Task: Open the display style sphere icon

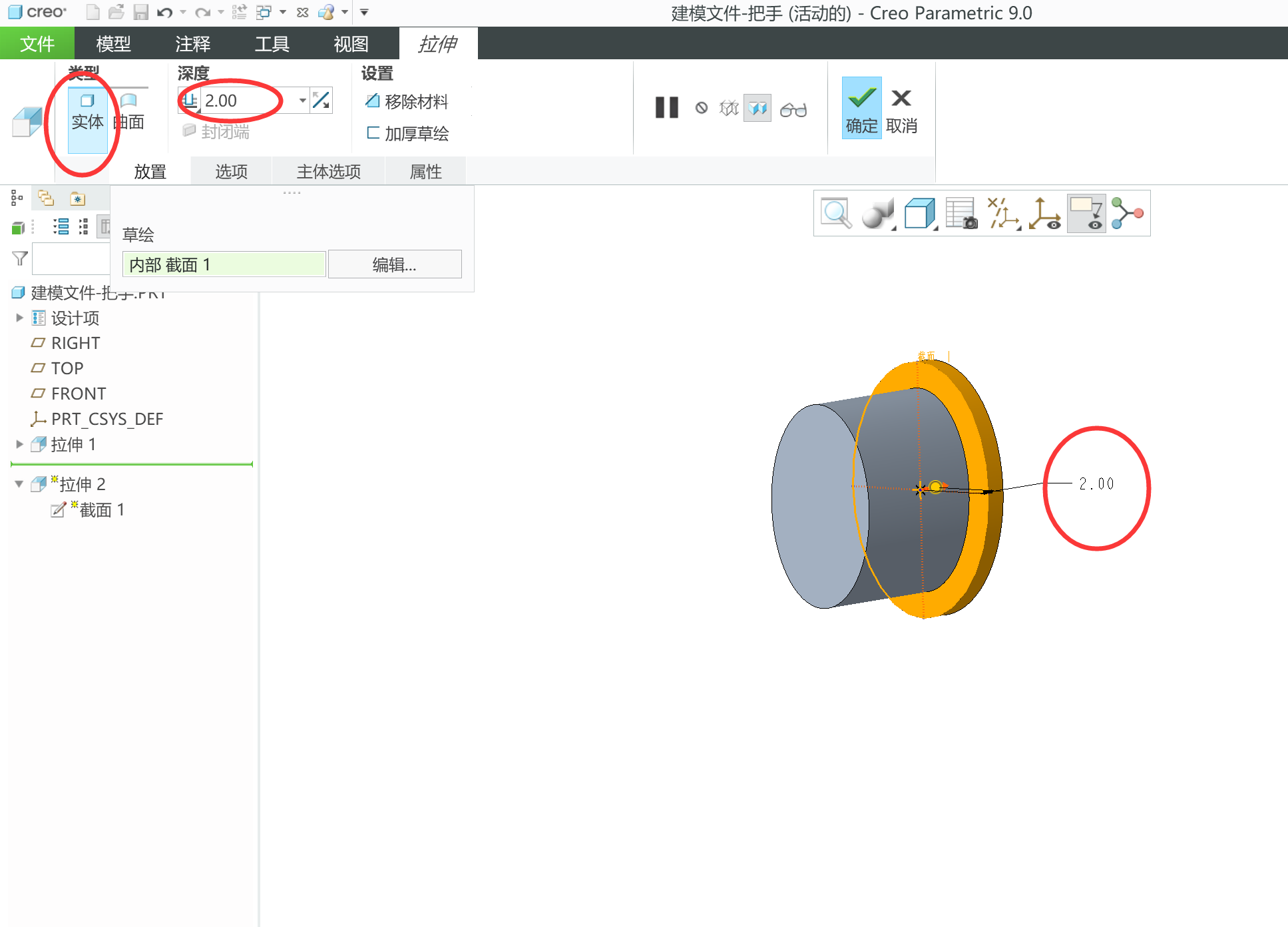Action: (877, 214)
